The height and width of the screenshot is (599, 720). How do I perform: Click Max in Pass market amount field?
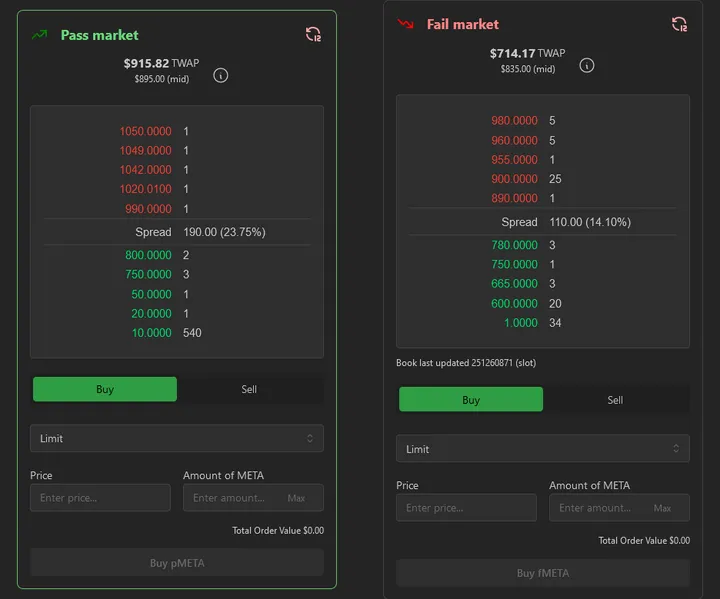296,498
